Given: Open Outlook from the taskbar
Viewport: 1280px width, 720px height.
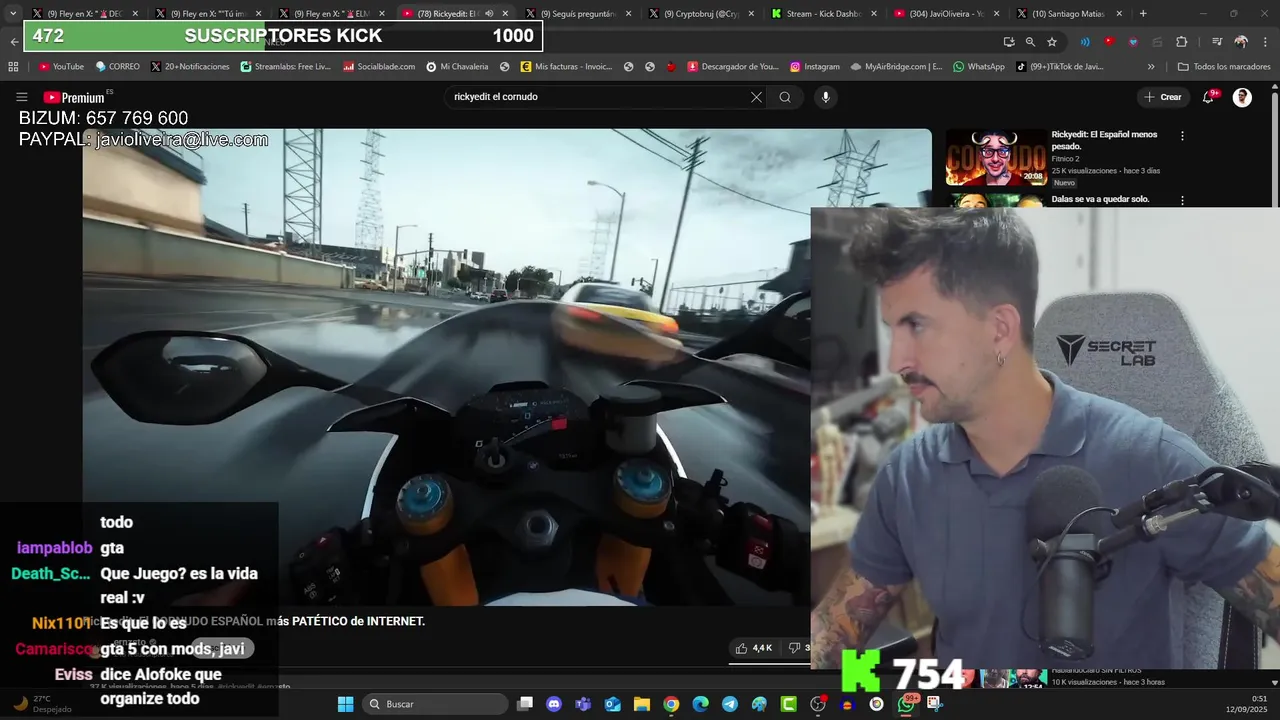Looking at the screenshot, I should (x=612, y=704).
